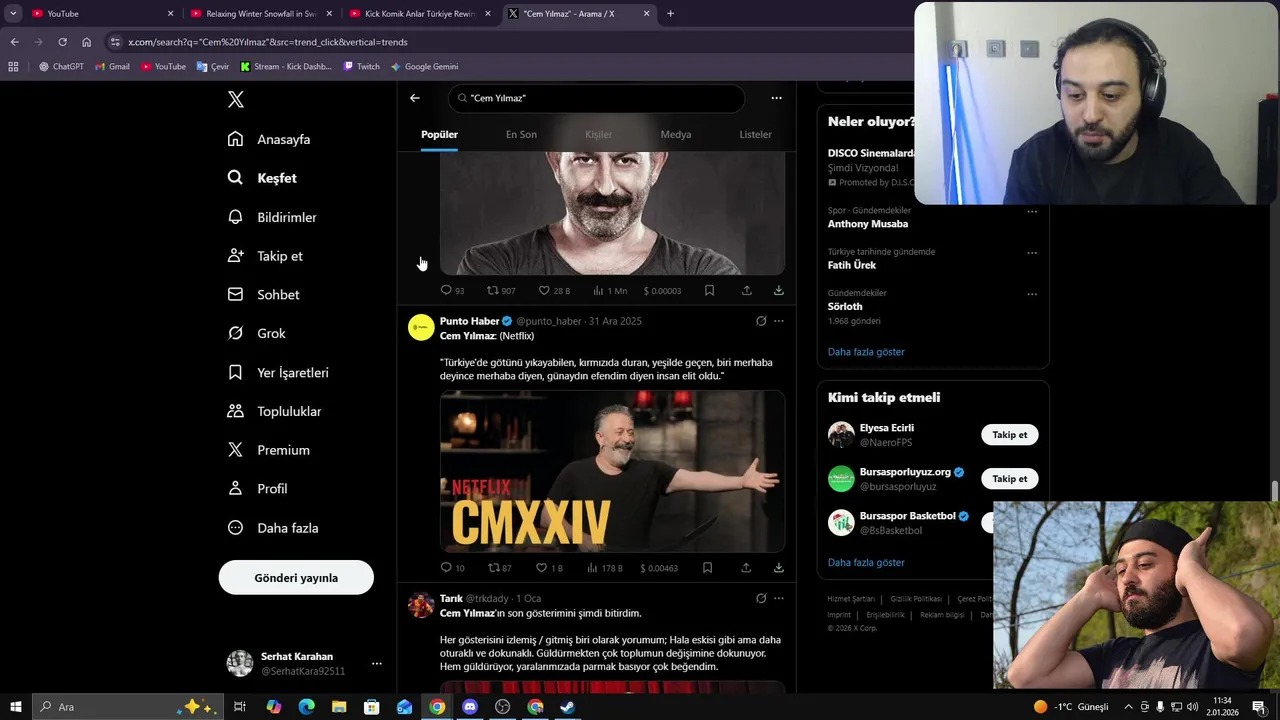Open Punto Haber profile name link

(469, 321)
